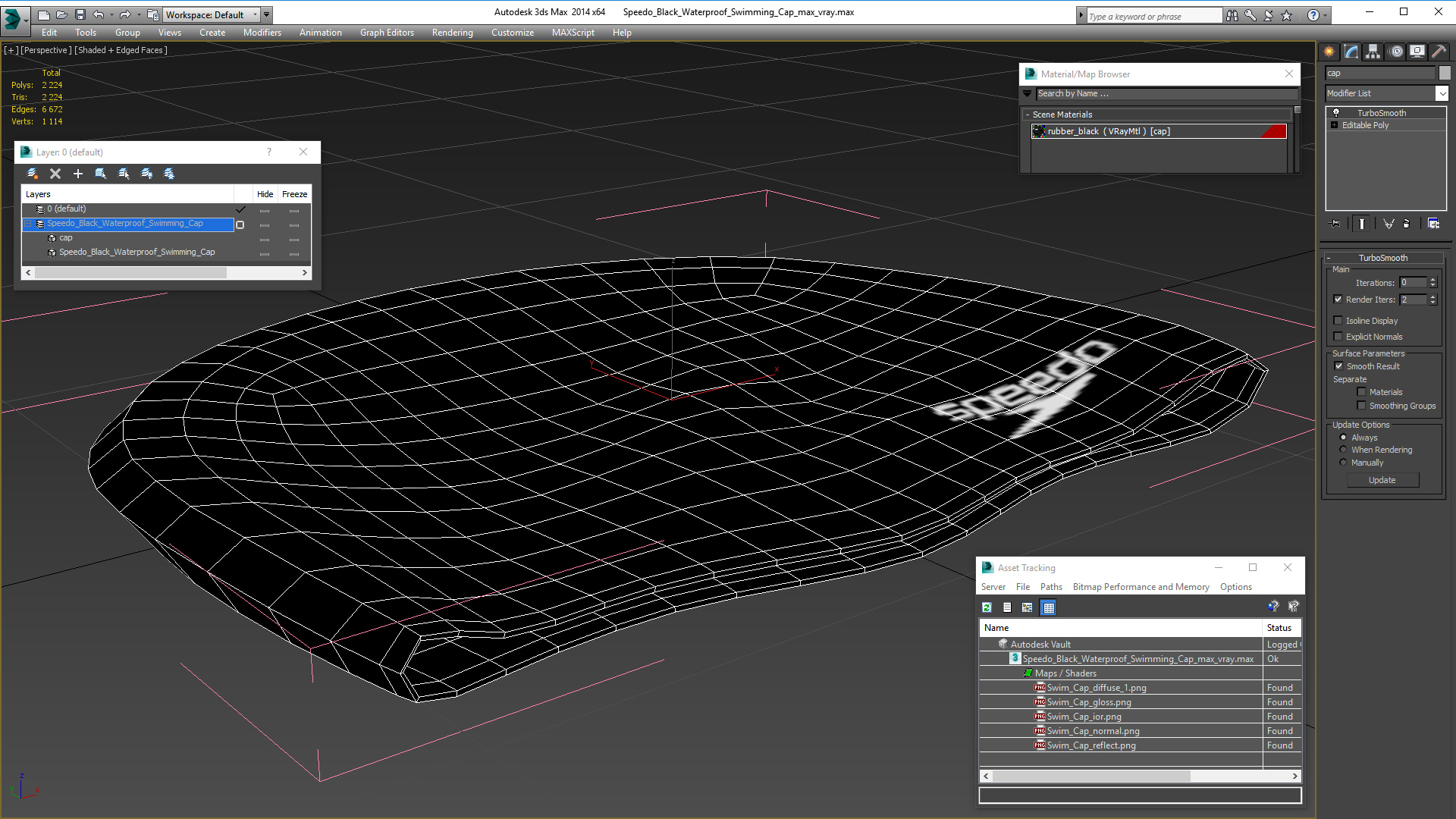Open Bitmap Performance and Memory menu

point(1141,587)
